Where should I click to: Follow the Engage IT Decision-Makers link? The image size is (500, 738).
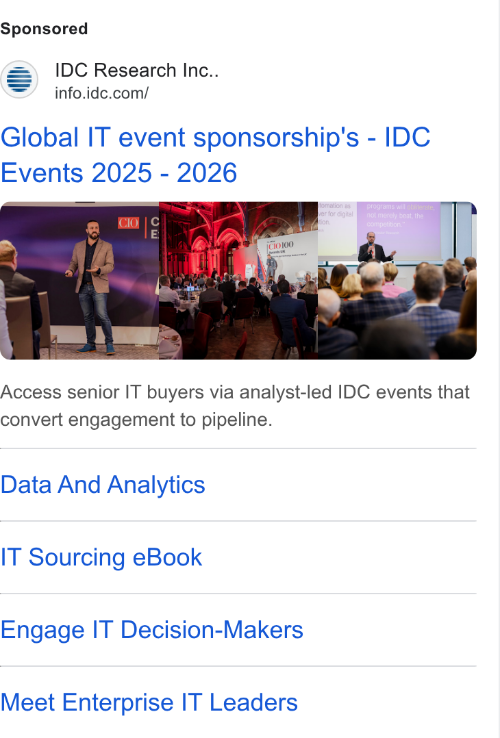[x=152, y=630]
